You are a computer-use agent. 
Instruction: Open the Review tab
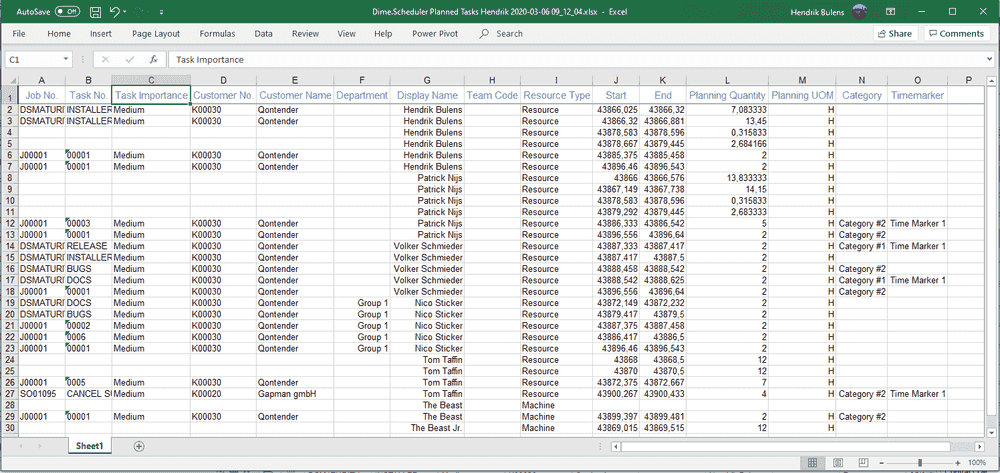point(305,34)
